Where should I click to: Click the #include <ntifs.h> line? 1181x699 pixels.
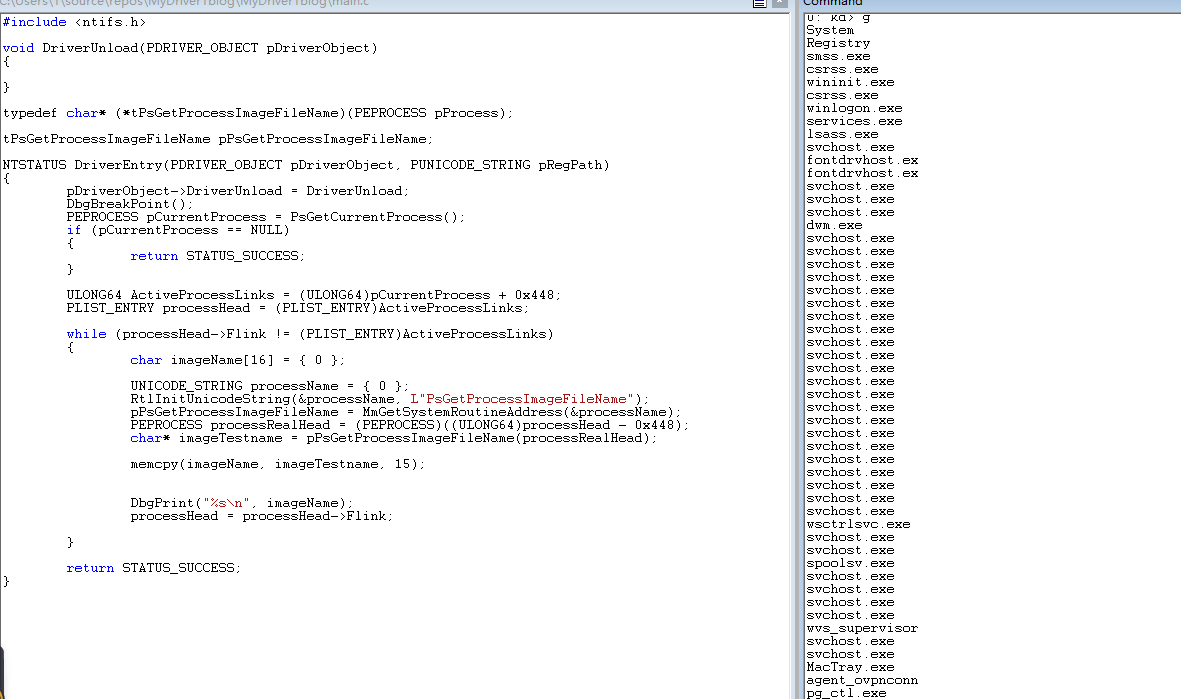point(73,22)
